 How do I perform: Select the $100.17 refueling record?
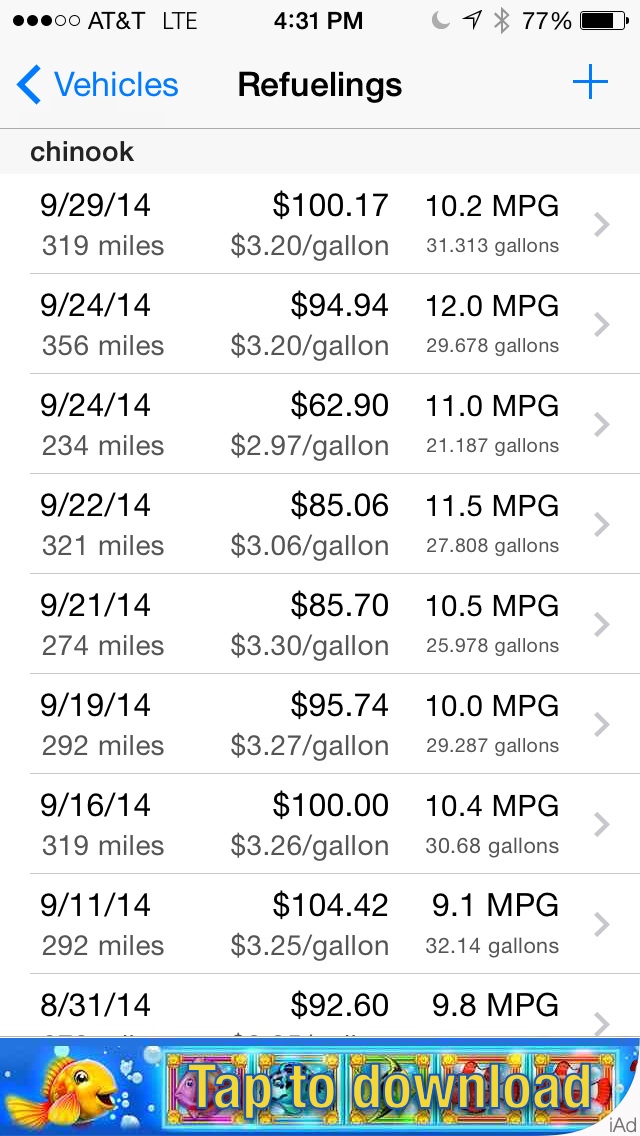[330, 207]
